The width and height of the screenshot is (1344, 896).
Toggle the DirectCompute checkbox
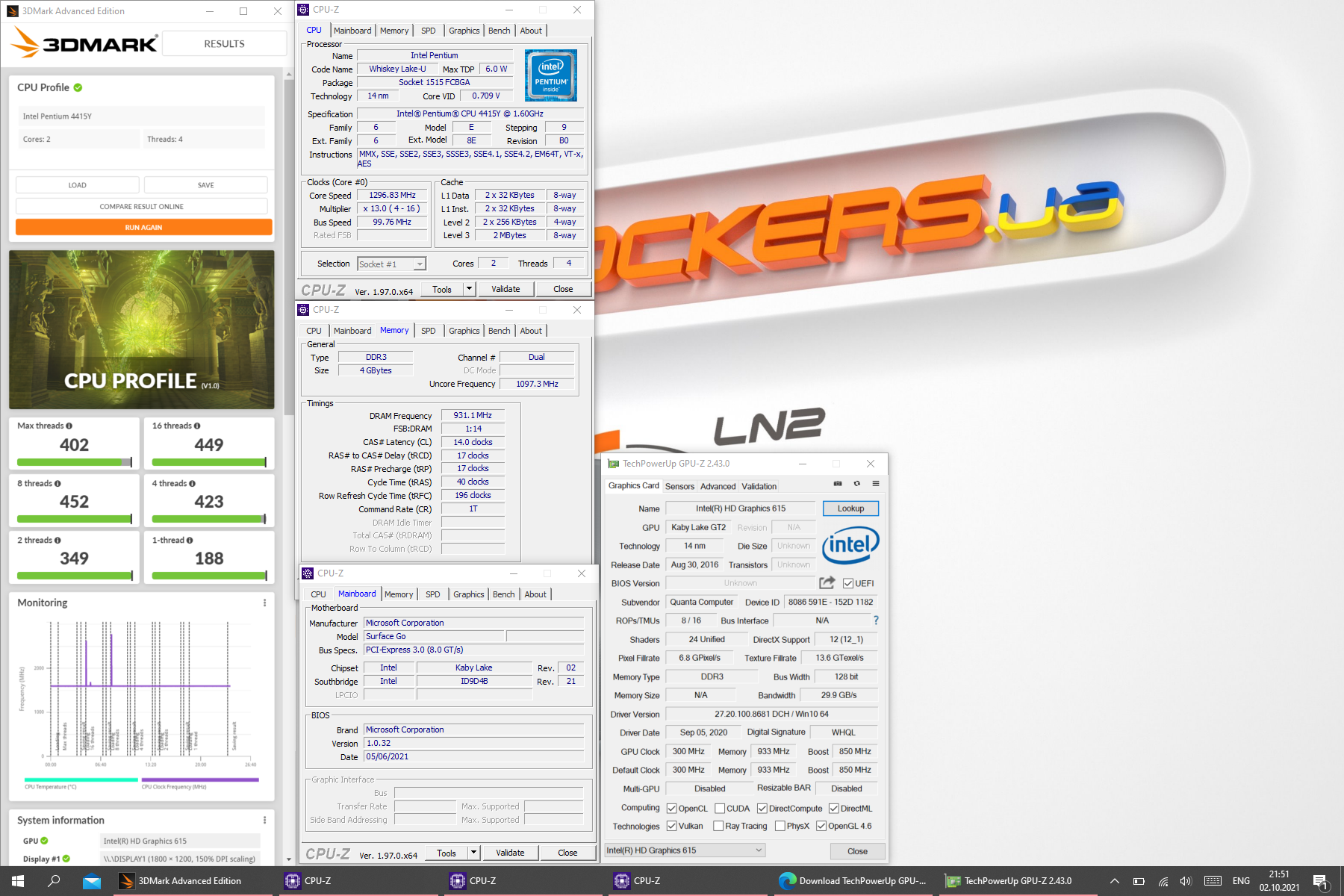762,808
